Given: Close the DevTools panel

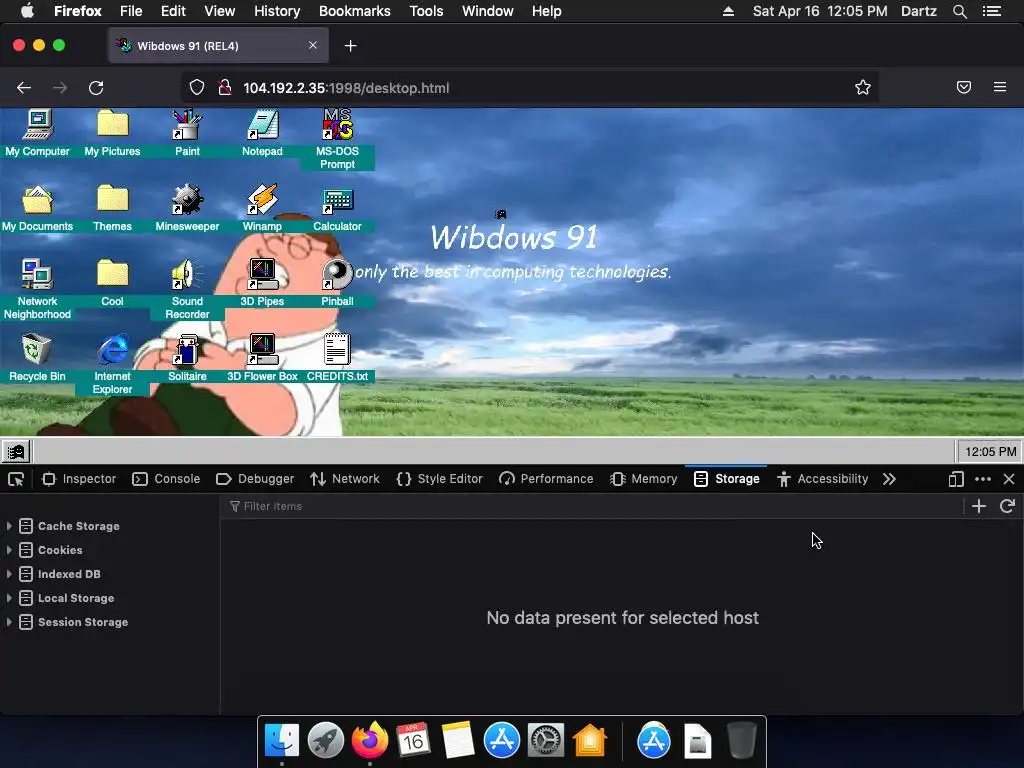Looking at the screenshot, I should 1009,479.
